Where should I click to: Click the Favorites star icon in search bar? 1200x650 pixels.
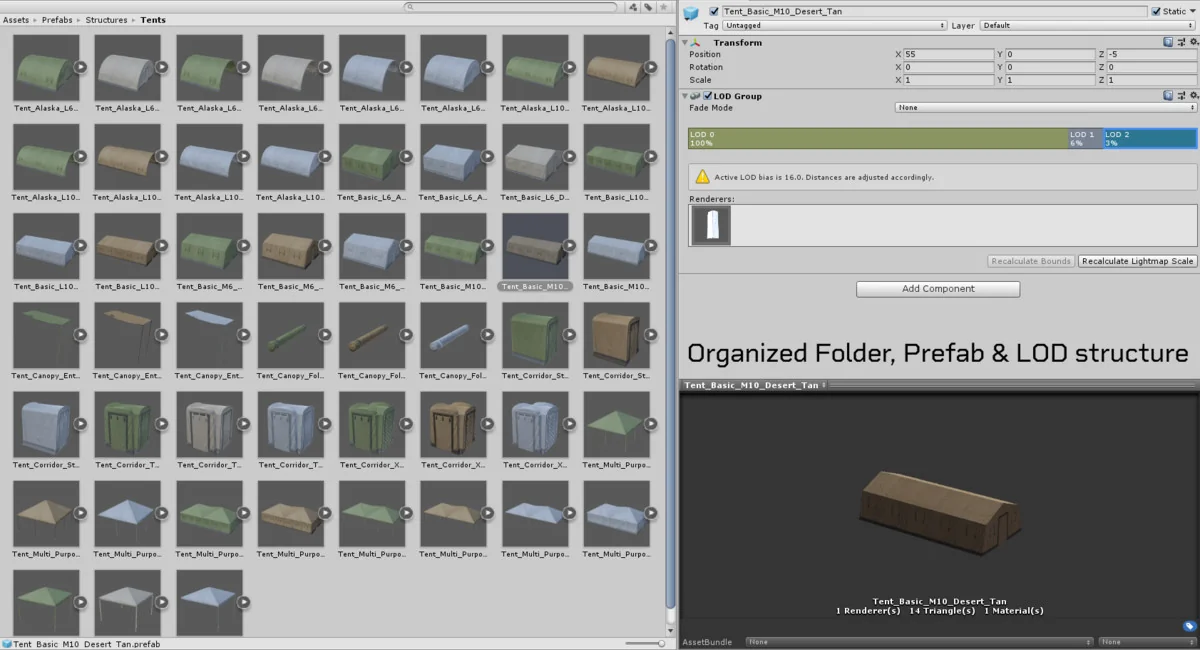click(x=663, y=7)
